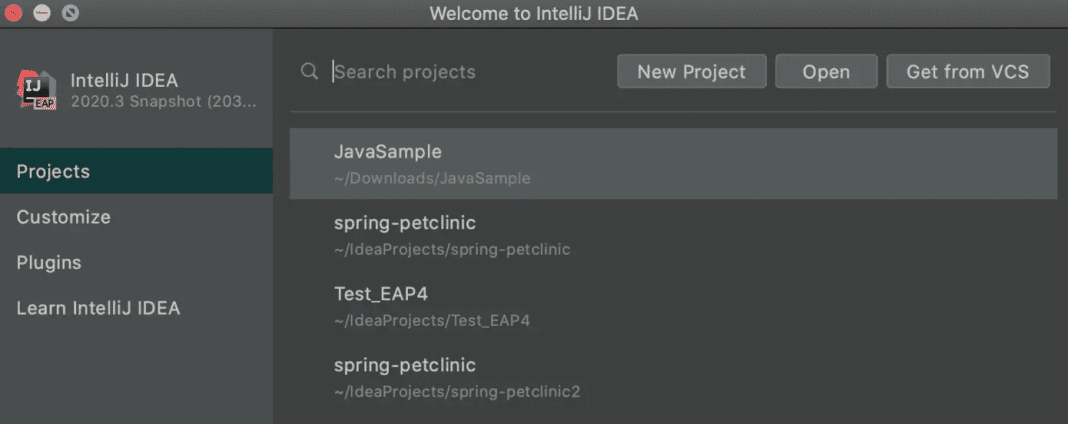Click the 2020.3 Snapshot version label

[x=163, y=102]
